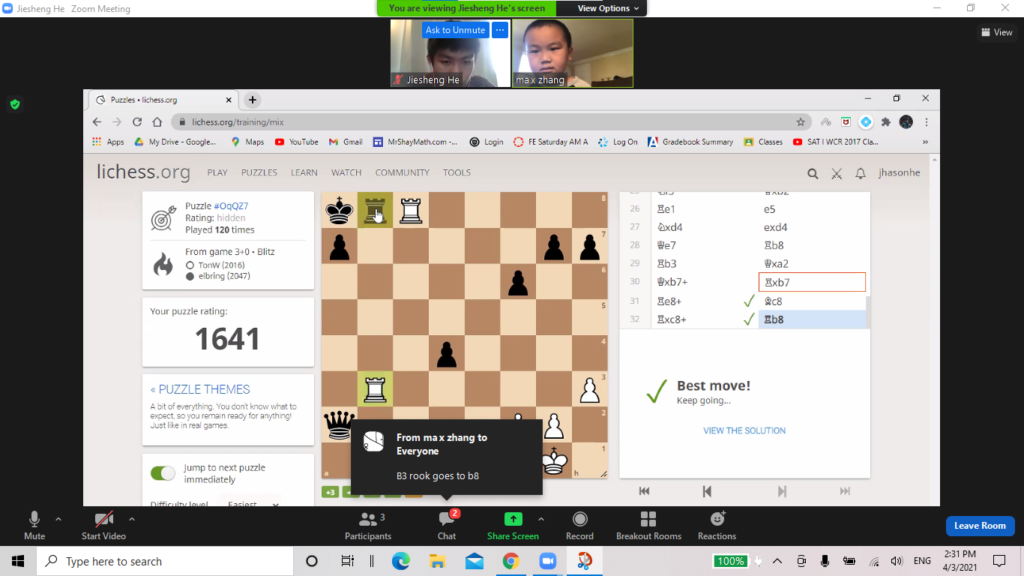Go back in the browser
This screenshot has width=1024, height=576.
pos(97,122)
